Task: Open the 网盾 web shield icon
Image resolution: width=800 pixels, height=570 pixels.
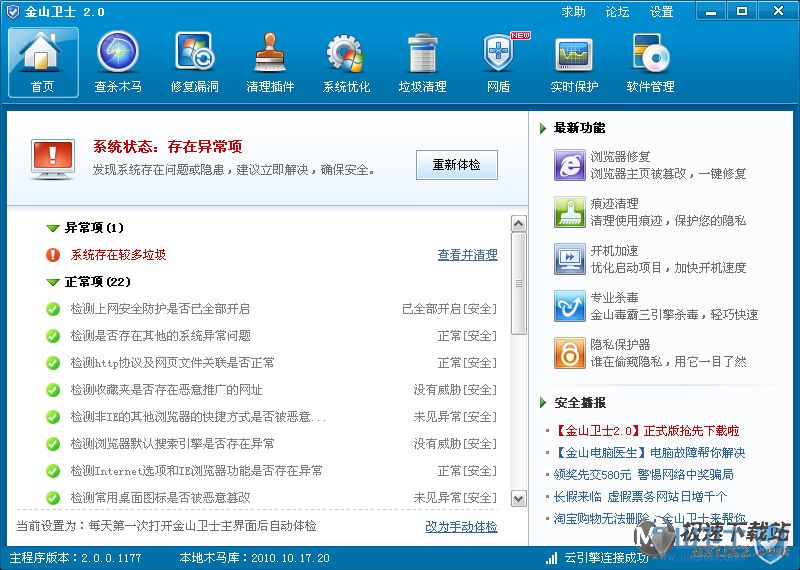Action: pyautogui.click(x=498, y=53)
